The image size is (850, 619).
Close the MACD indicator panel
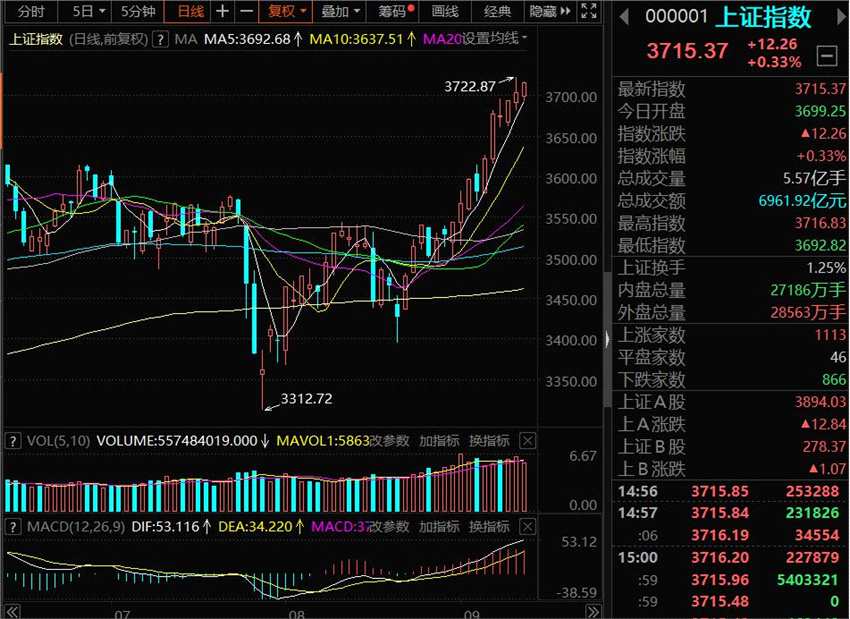tap(528, 526)
